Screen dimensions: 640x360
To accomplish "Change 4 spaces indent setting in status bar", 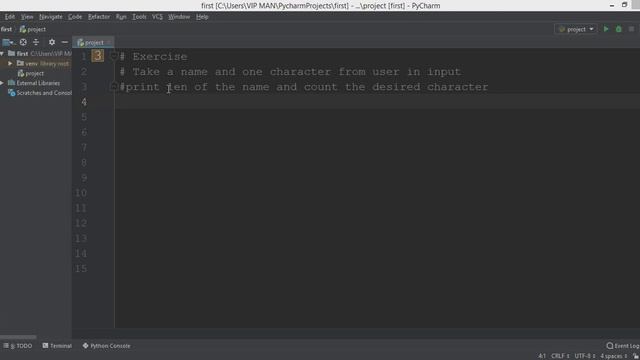I will (613, 356).
